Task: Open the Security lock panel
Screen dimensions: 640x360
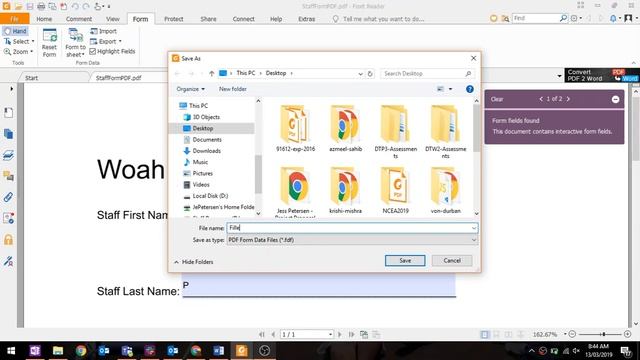Action: (8, 240)
